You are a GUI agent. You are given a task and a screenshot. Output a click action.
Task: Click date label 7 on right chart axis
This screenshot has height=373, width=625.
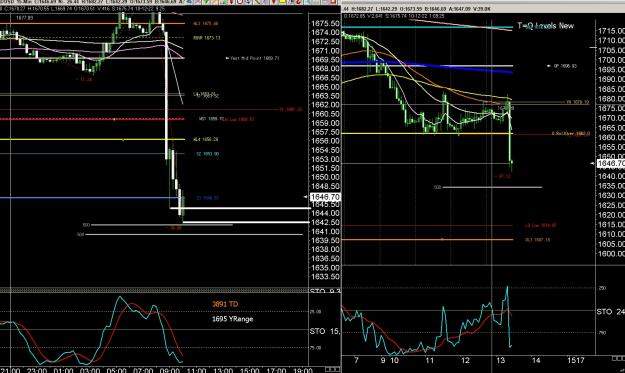tap(356, 360)
